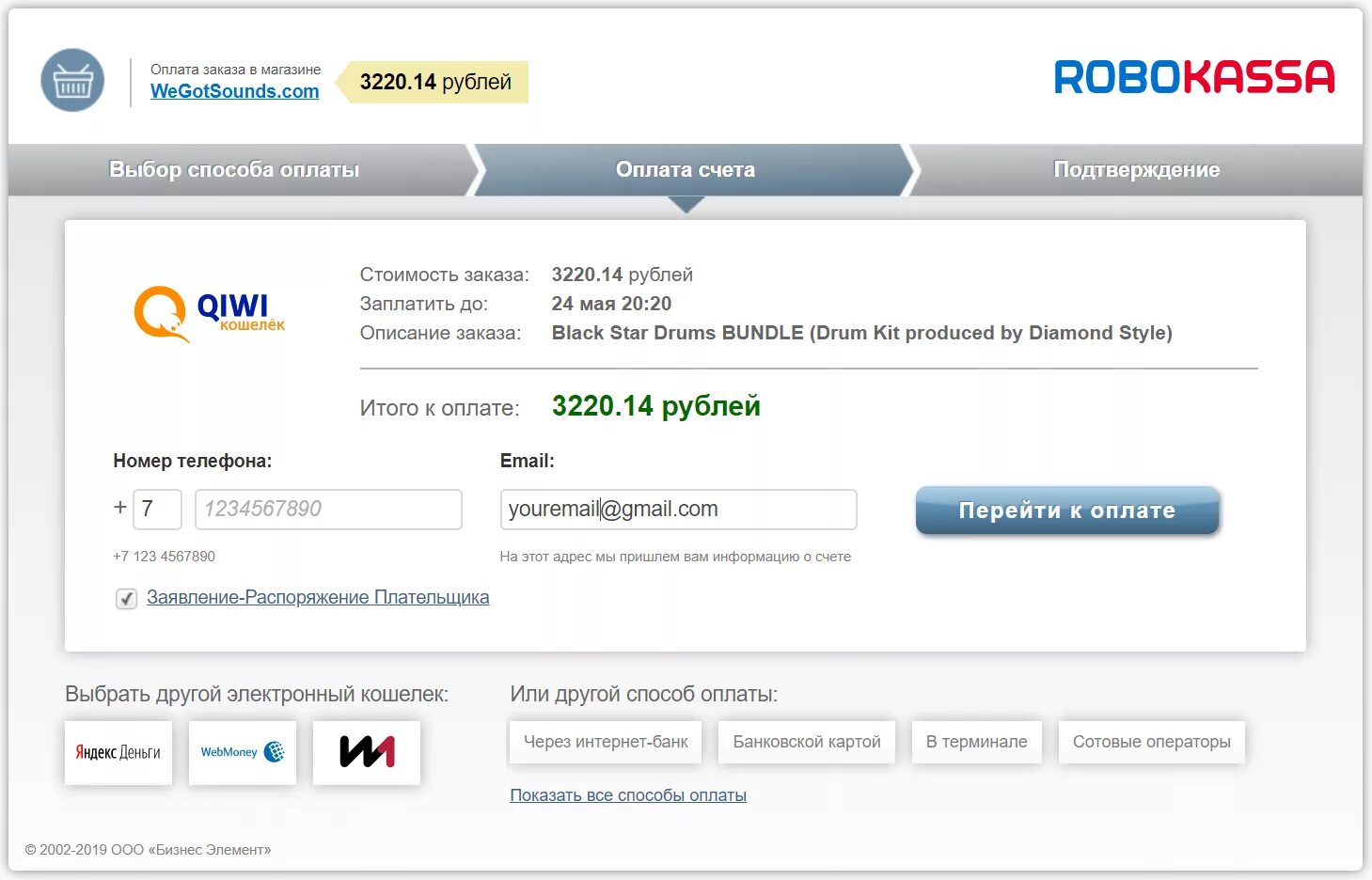Screen dimensions: 1372x880
Task: Choose the black and red M-logo wallet
Action: (367, 752)
